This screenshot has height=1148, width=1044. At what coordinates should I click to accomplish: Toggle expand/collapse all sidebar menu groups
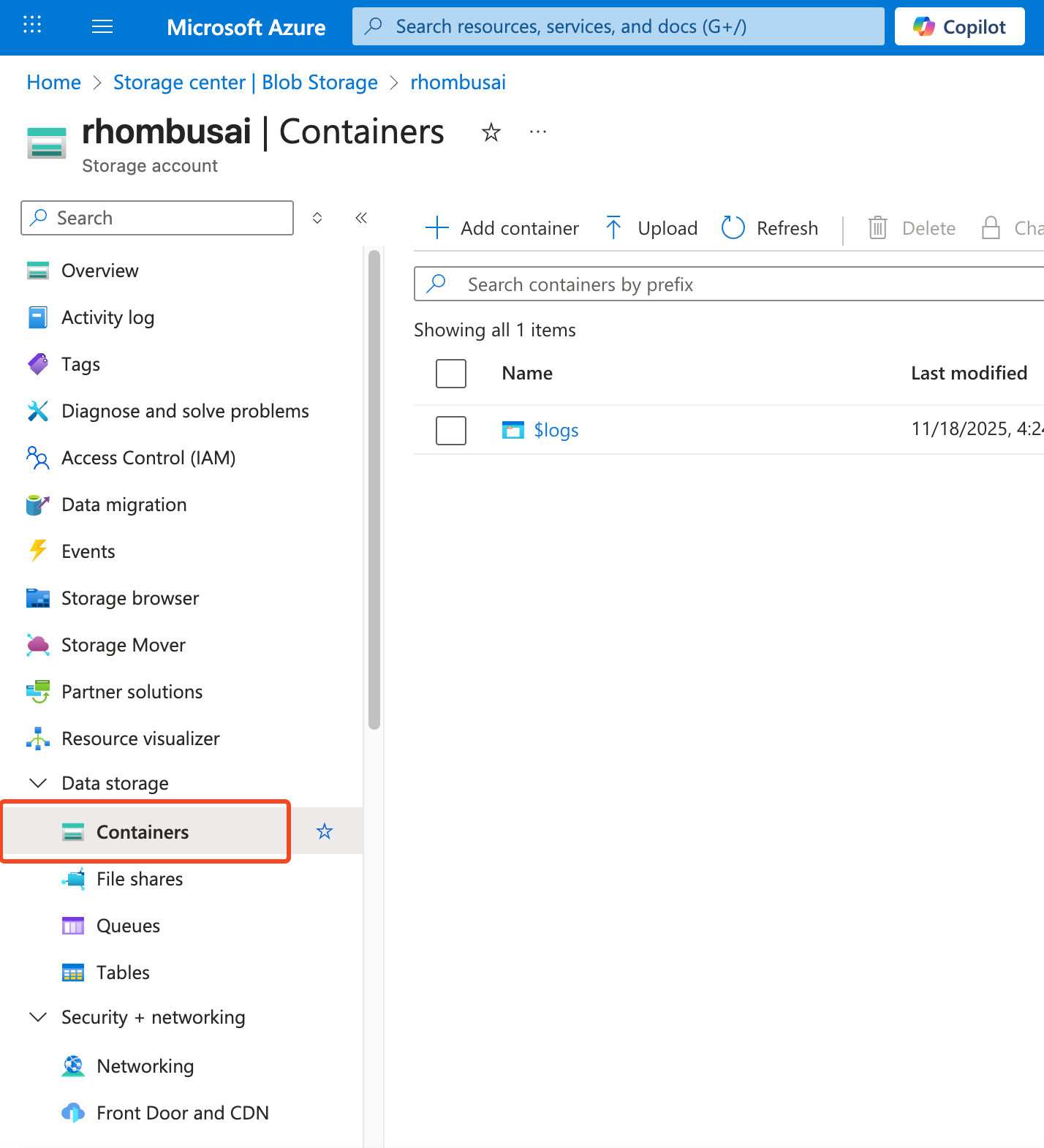coord(317,218)
